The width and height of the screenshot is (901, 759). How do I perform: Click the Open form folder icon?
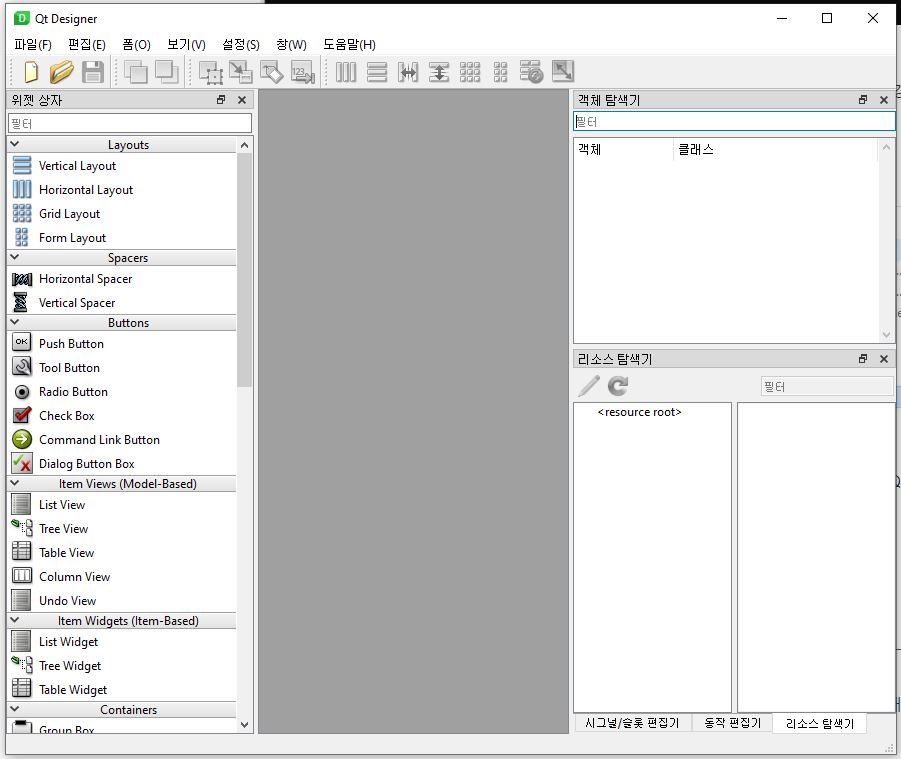(x=61, y=72)
